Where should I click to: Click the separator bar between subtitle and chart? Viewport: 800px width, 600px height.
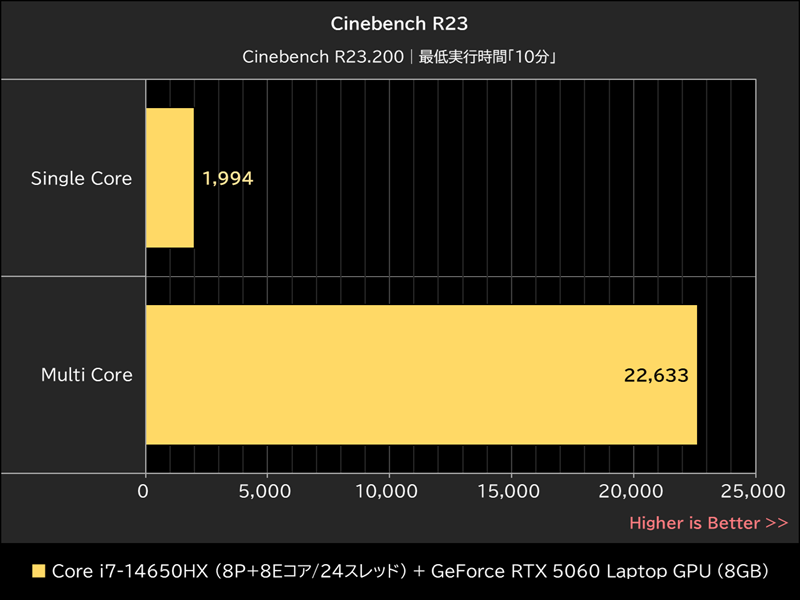tap(400, 76)
